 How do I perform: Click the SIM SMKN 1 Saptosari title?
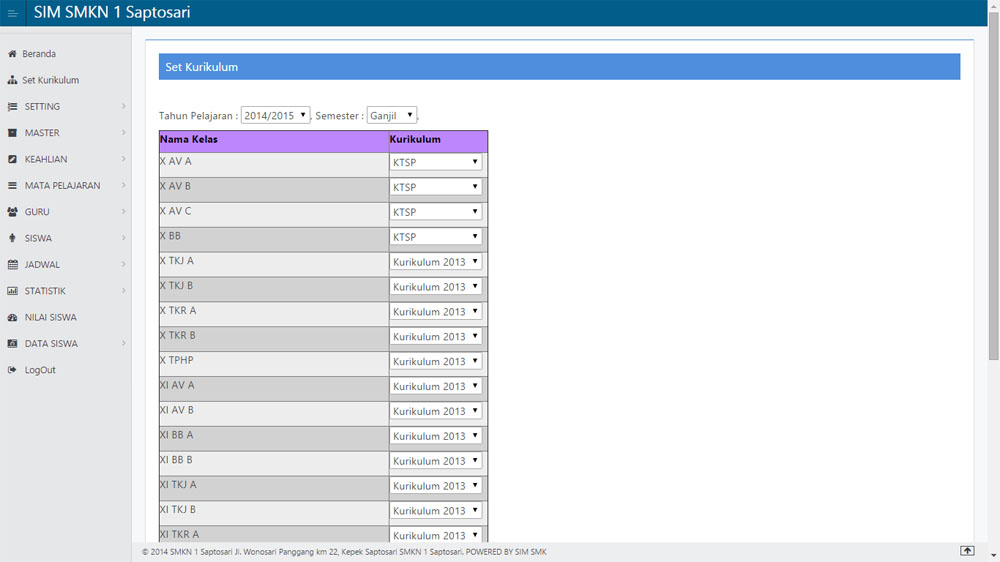[112, 13]
